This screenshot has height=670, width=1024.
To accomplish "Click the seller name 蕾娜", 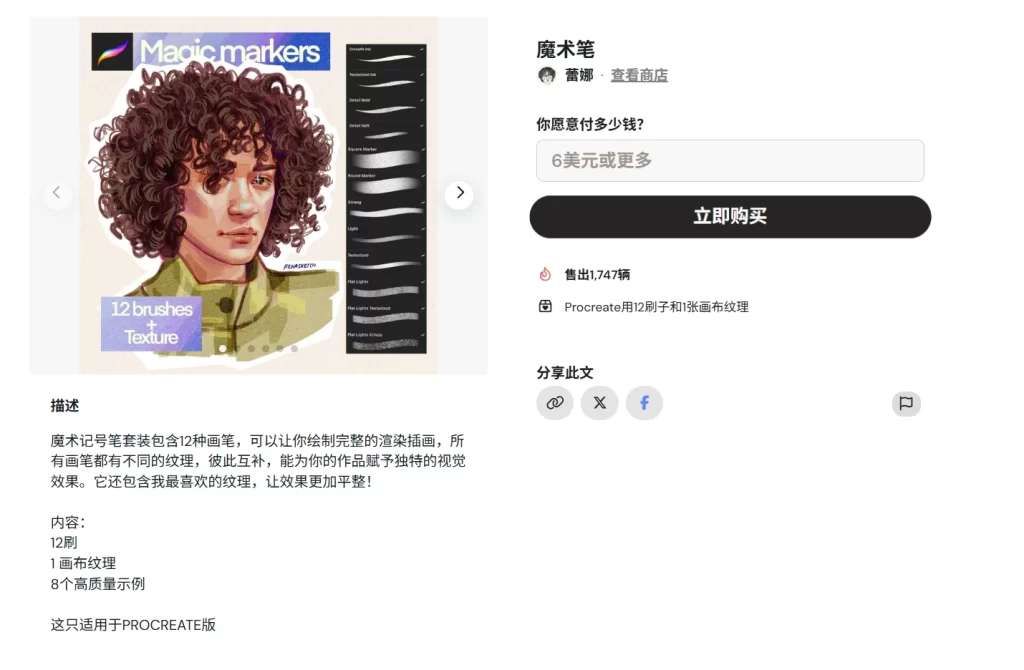I will pos(579,75).
